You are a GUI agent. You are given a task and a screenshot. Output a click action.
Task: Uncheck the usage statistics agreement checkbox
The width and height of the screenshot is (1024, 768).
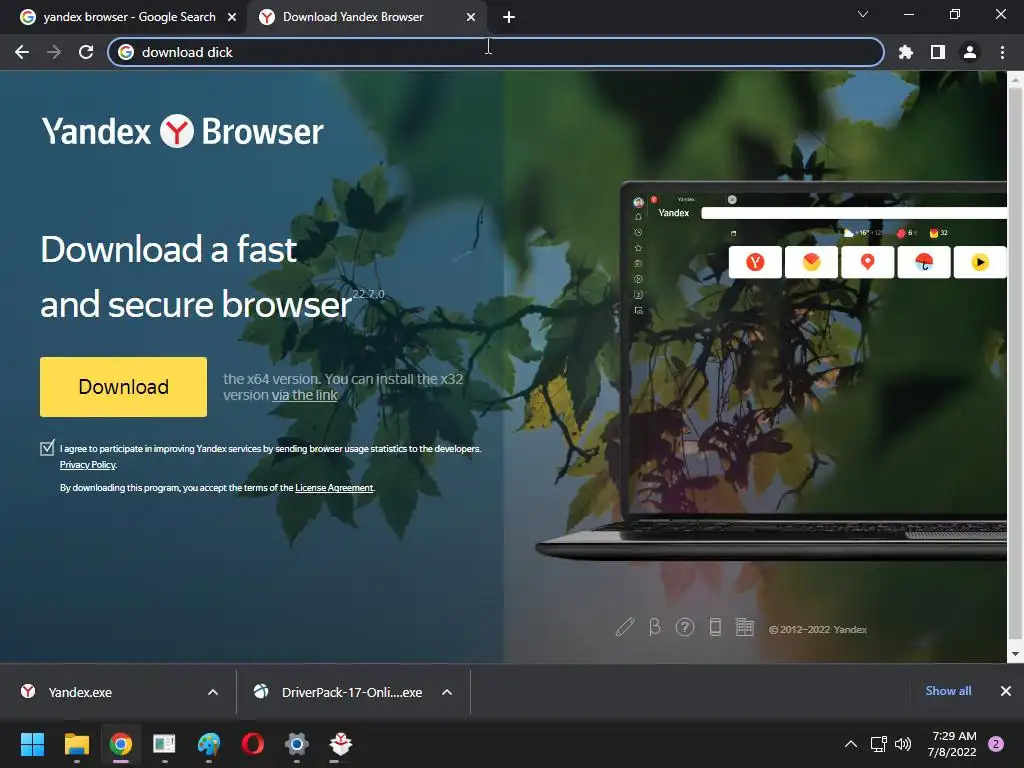point(47,448)
